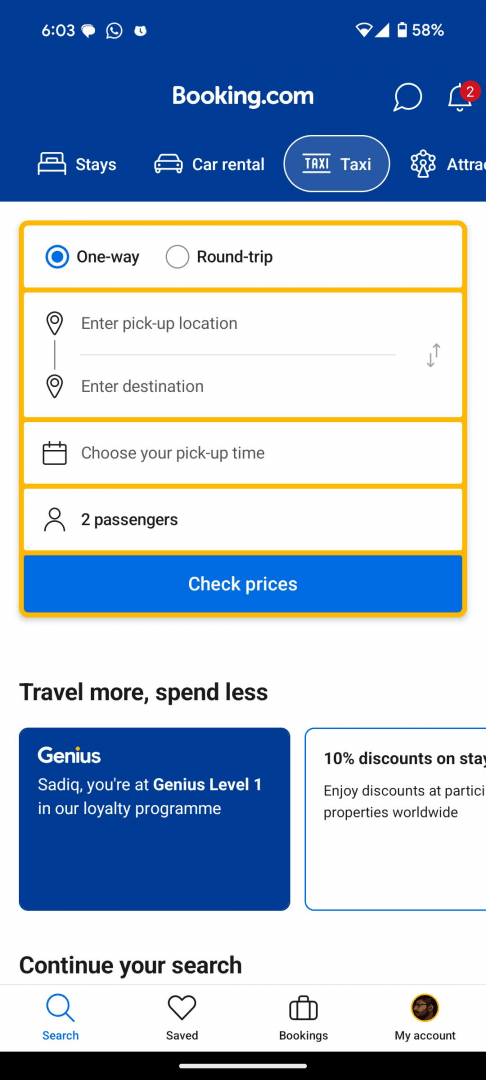Open Choose your pick-up time picker
This screenshot has height=1080, width=486.
[243, 453]
